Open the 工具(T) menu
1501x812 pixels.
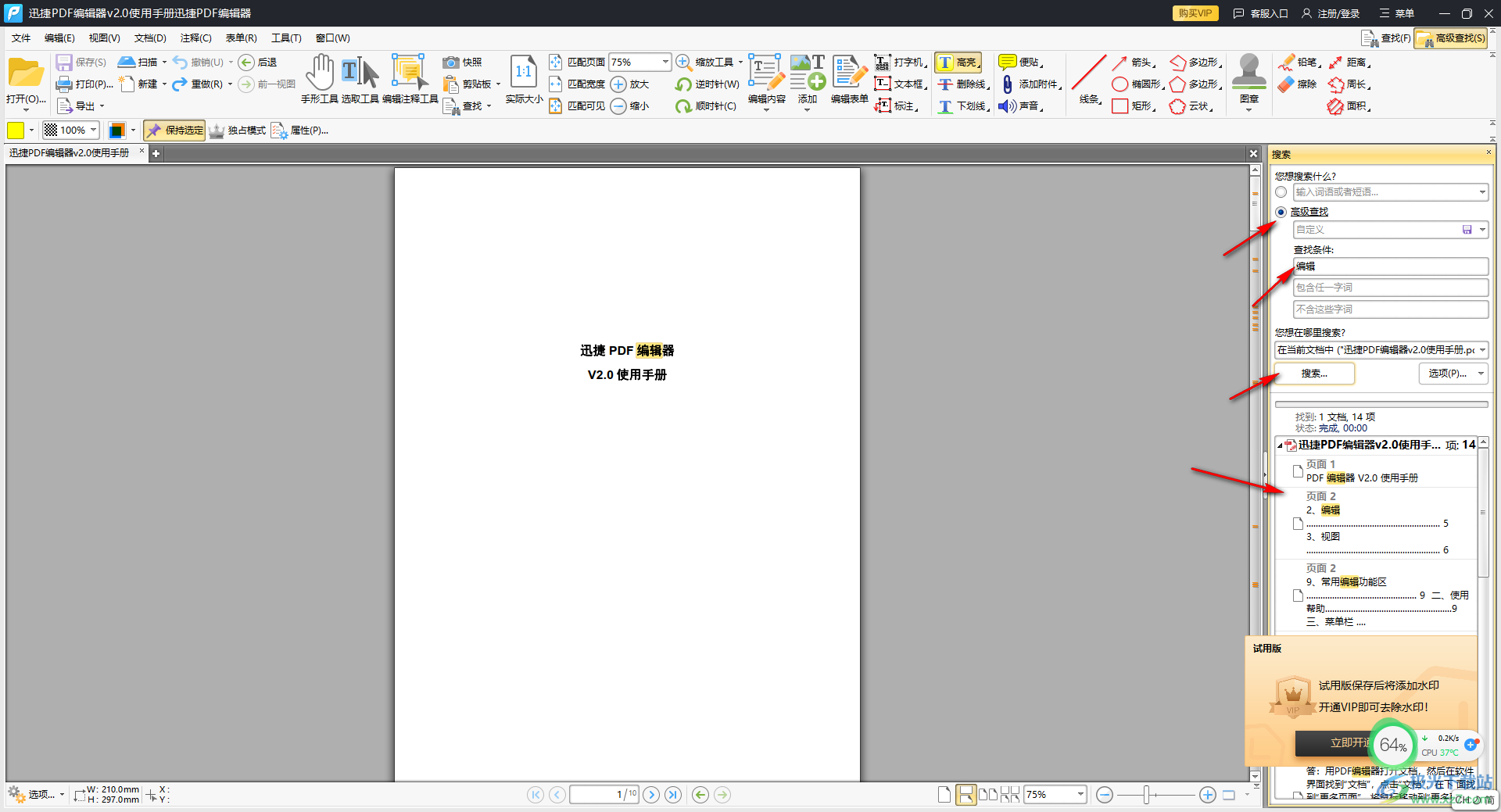286,38
